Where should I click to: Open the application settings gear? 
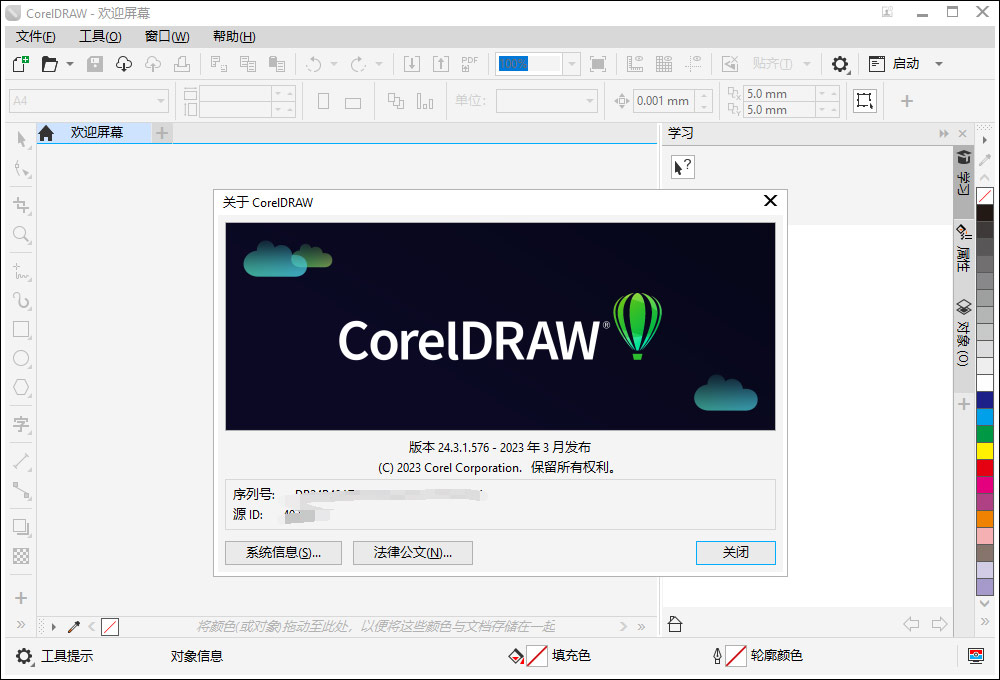pos(840,63)
